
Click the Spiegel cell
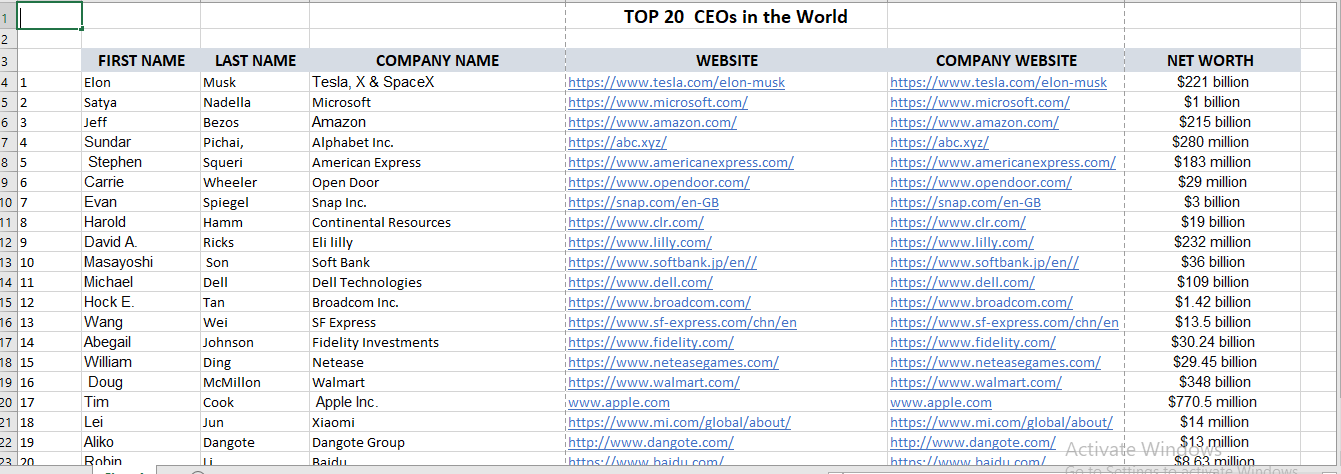pyautogui.click(x=255, y=202)
